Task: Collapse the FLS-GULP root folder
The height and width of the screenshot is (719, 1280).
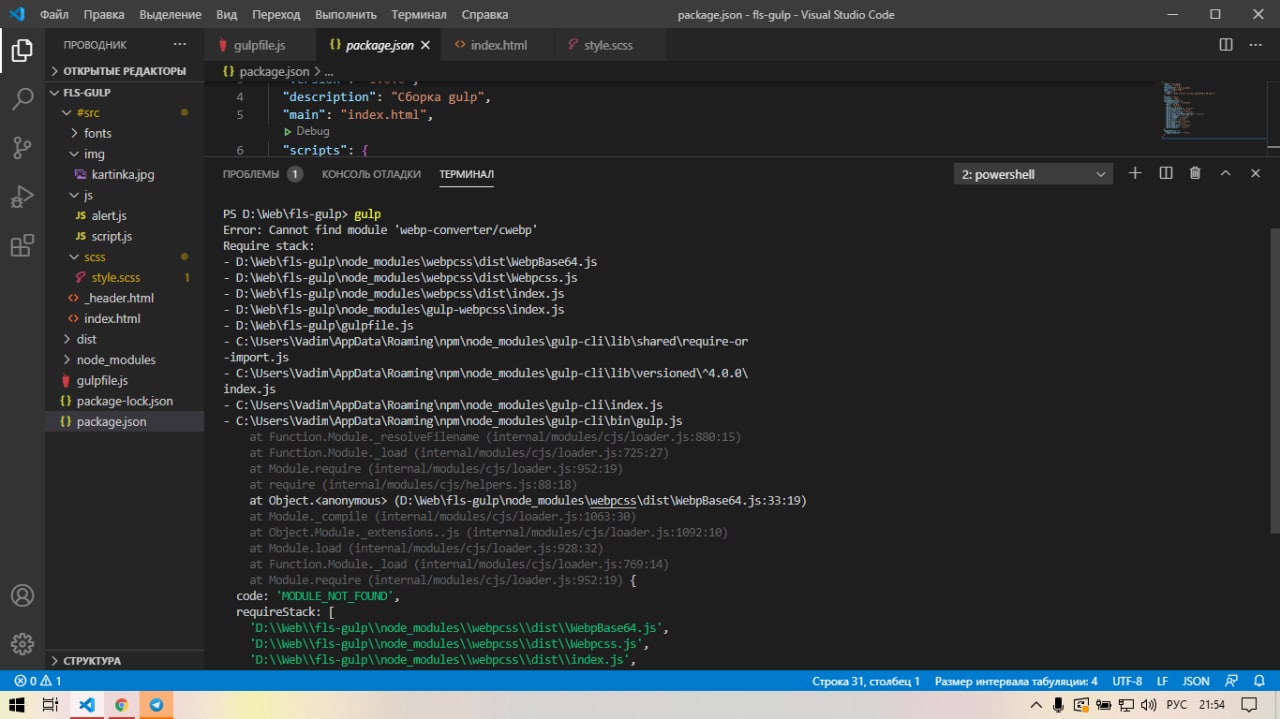Action: [x=125, y=92]
